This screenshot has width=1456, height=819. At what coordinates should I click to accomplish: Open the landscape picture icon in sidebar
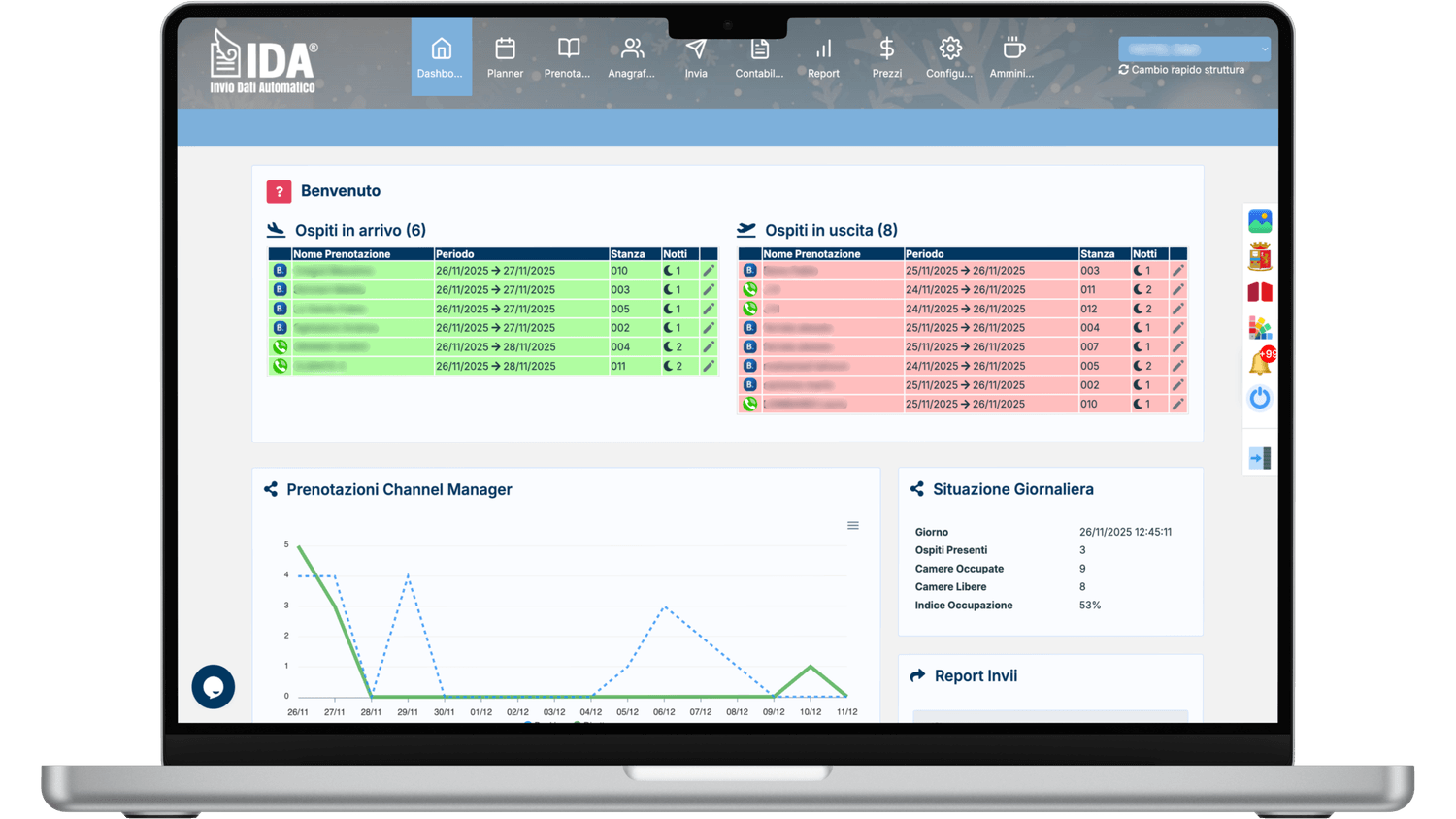click(1260, 221)
